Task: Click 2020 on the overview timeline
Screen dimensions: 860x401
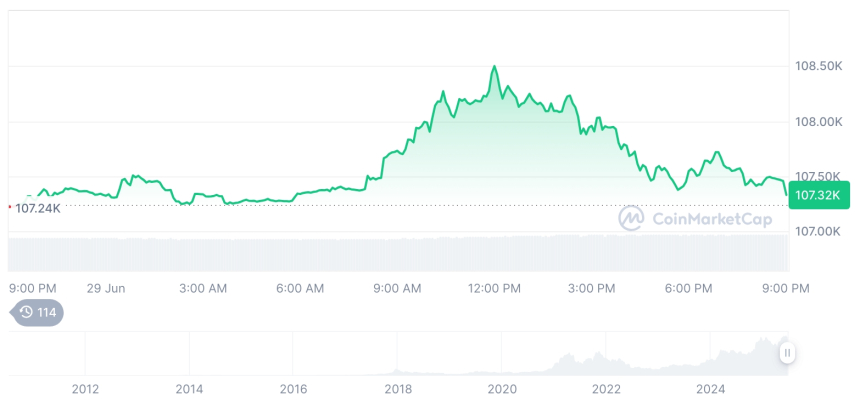Action: click(502, 388)
